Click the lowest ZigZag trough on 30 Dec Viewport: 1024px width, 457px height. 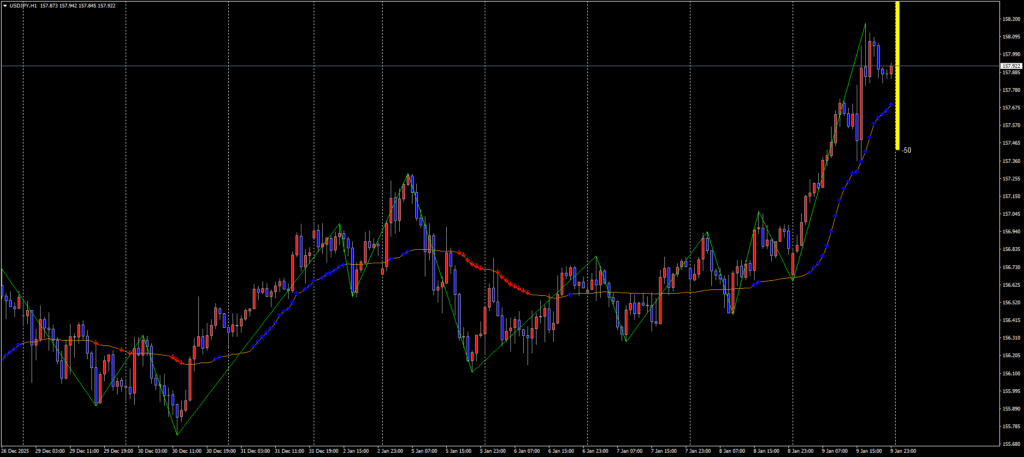tap(177, 434)
